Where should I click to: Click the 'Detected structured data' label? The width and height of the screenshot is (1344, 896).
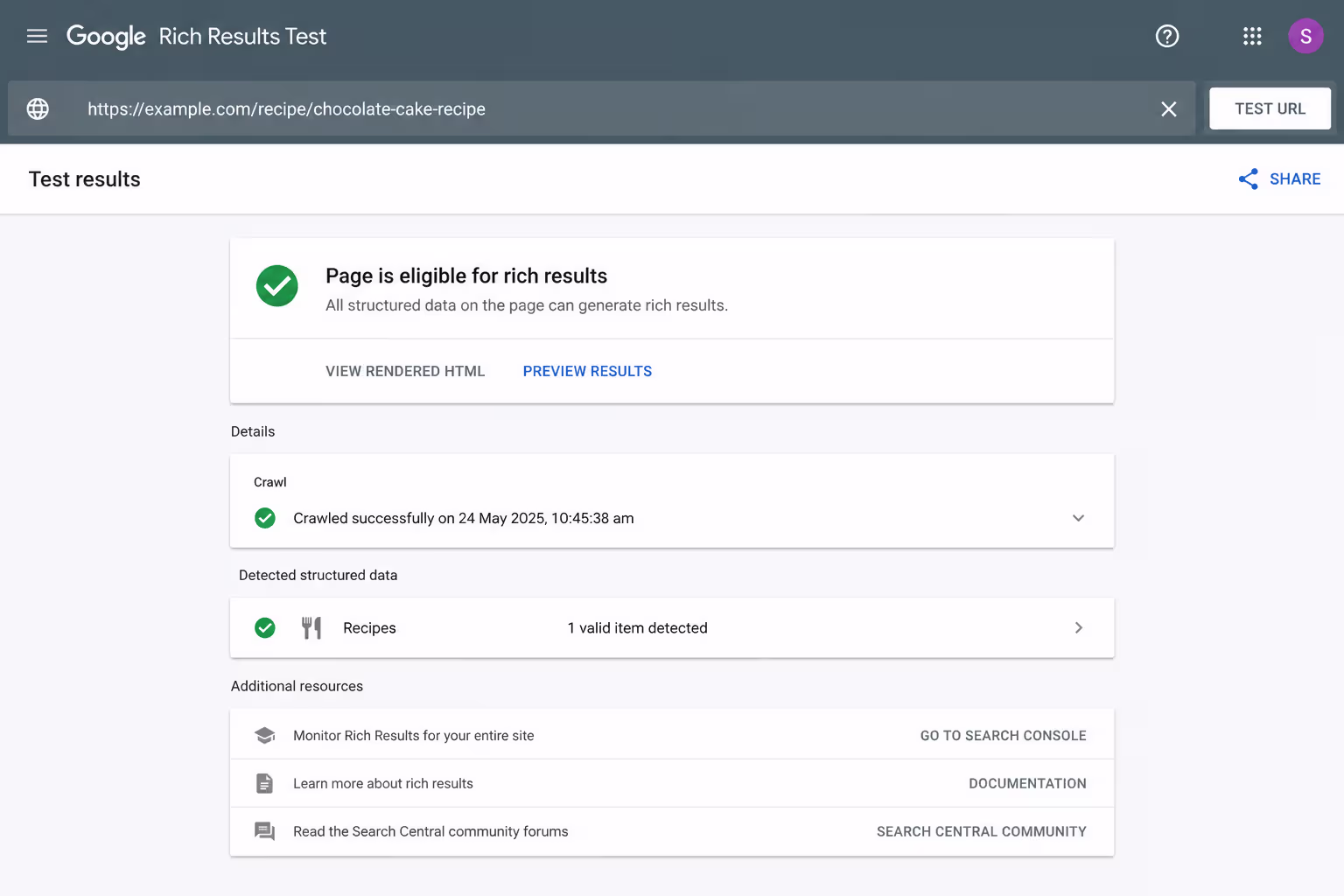(318, 575)
